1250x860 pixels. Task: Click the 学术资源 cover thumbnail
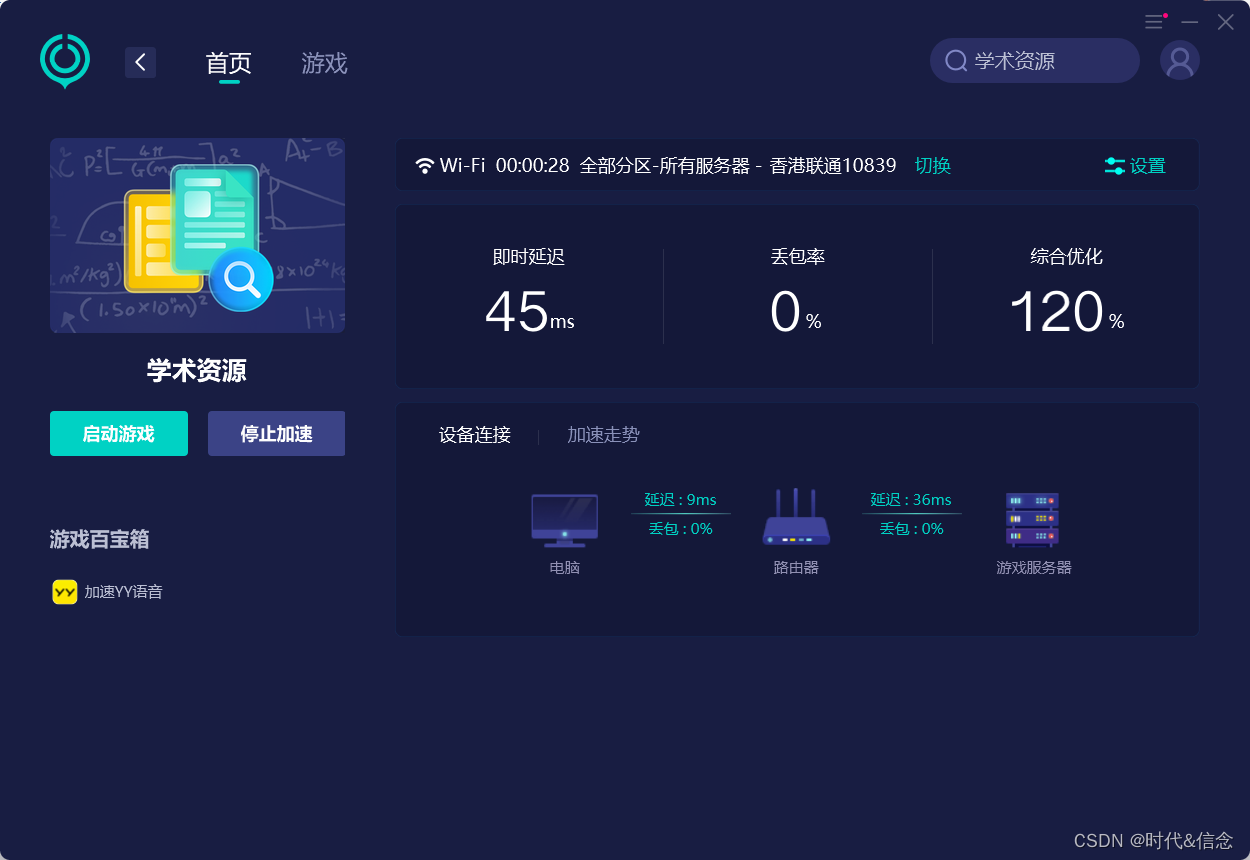[x=198, y=236]
